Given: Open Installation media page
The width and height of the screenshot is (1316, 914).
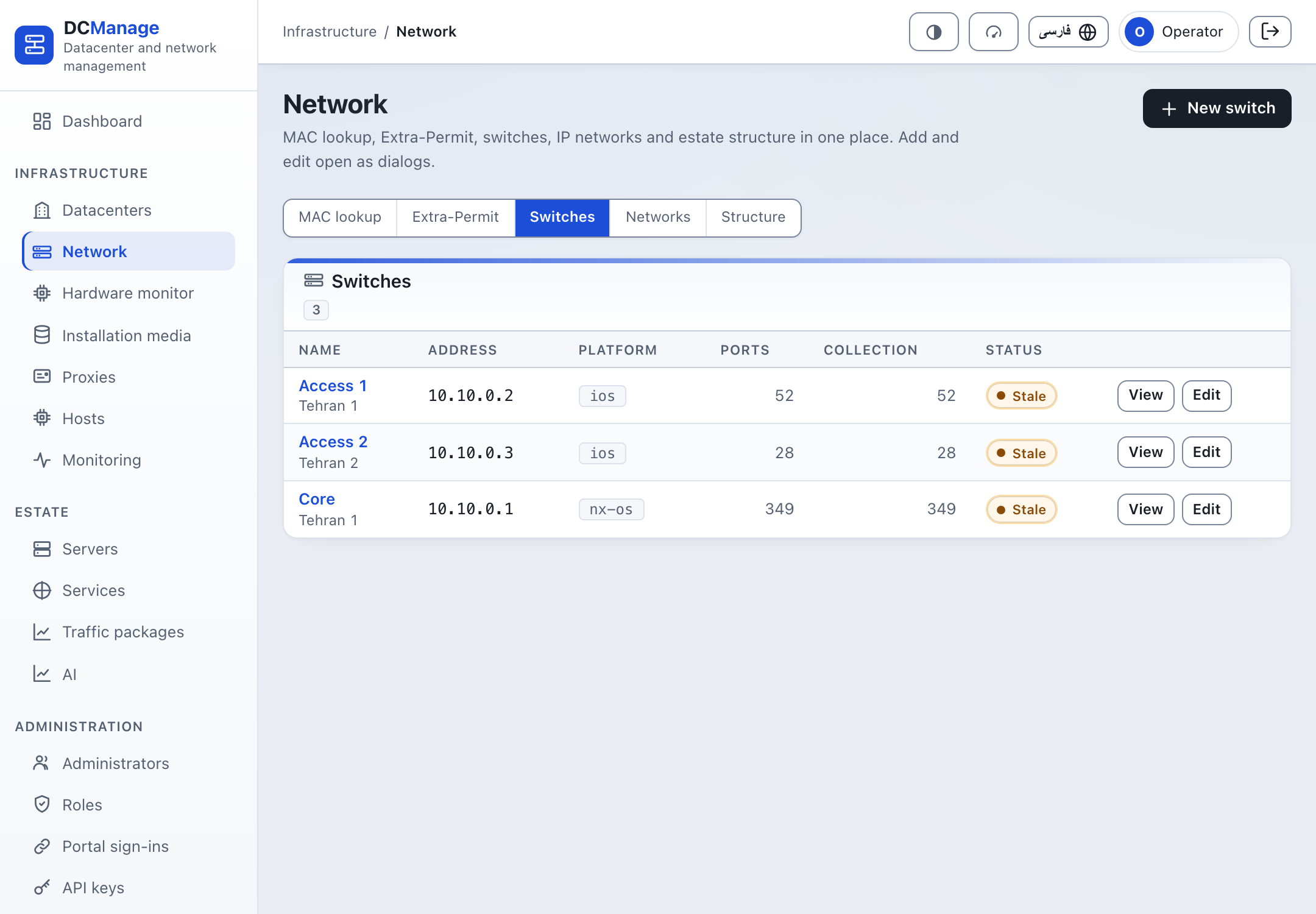Looking at the screenshot, I should (x=128, y=336).
